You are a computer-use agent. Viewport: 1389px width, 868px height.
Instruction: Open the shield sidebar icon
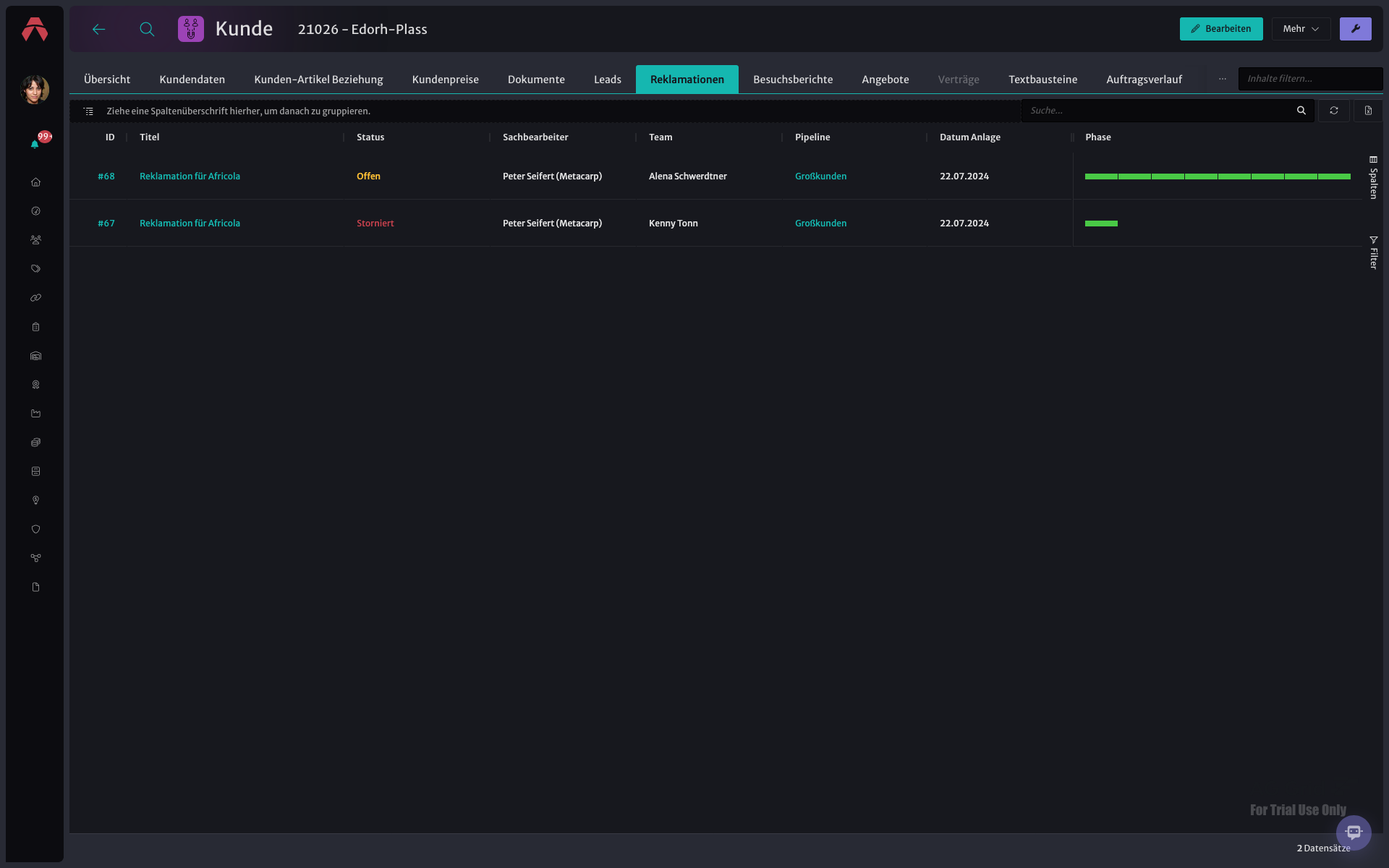[35, 529]
